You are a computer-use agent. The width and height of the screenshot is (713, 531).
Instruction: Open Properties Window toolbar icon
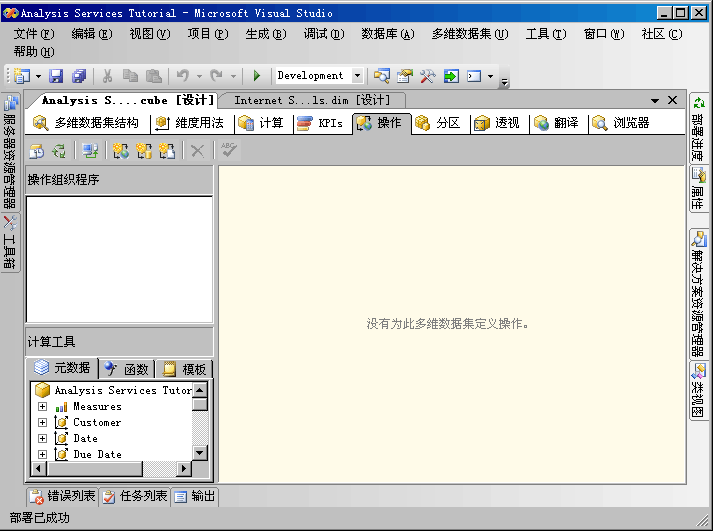click(405, 75)
